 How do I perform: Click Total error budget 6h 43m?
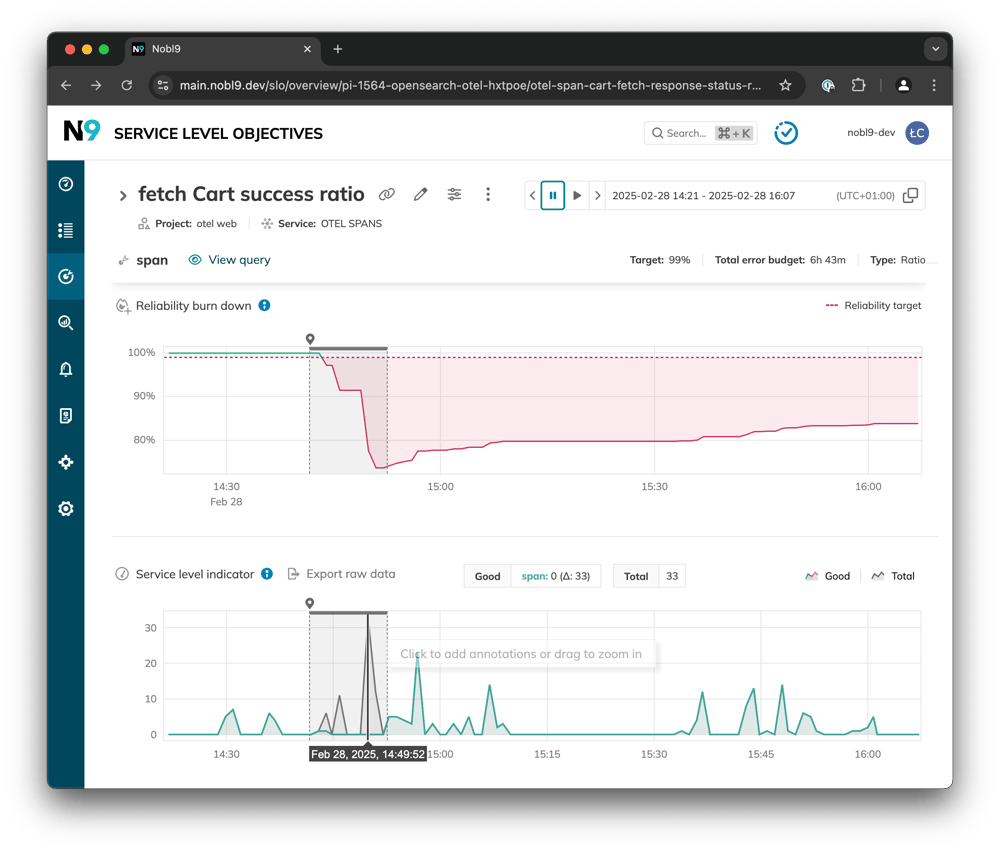click(x=780, y=260)
